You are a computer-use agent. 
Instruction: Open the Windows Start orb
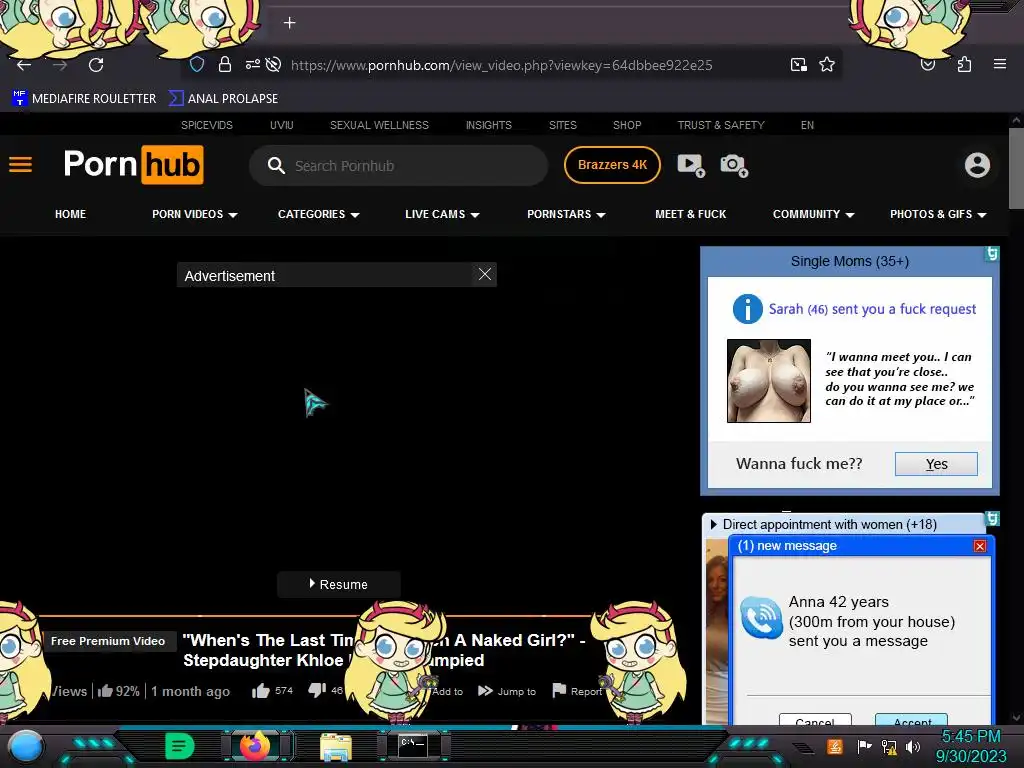point(26,746)
